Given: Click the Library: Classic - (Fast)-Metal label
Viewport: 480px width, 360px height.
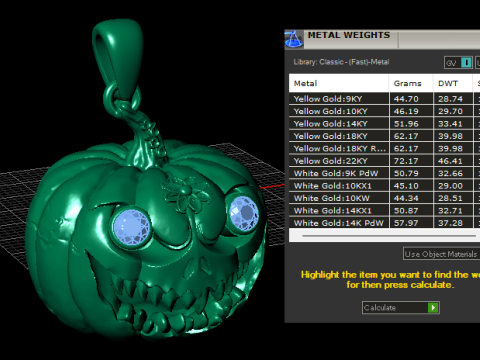Looking at the screenshot, I should (x=341, y=62).
